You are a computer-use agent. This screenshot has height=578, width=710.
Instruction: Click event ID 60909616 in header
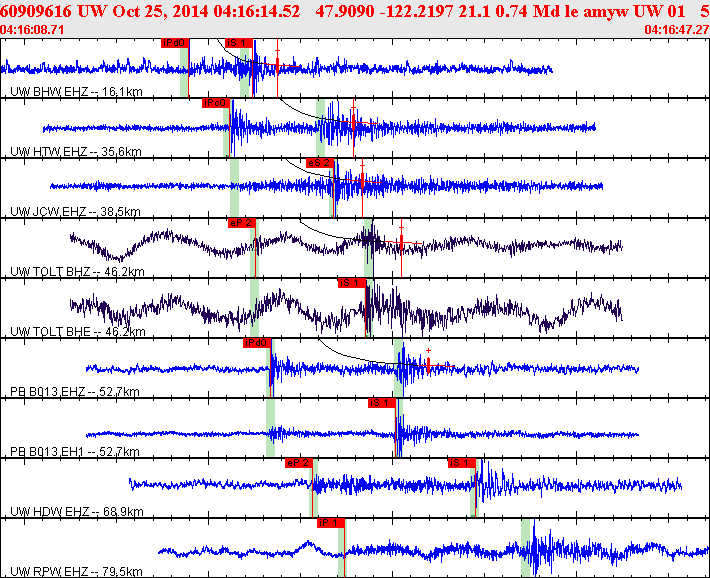click(x=36, y=11)
